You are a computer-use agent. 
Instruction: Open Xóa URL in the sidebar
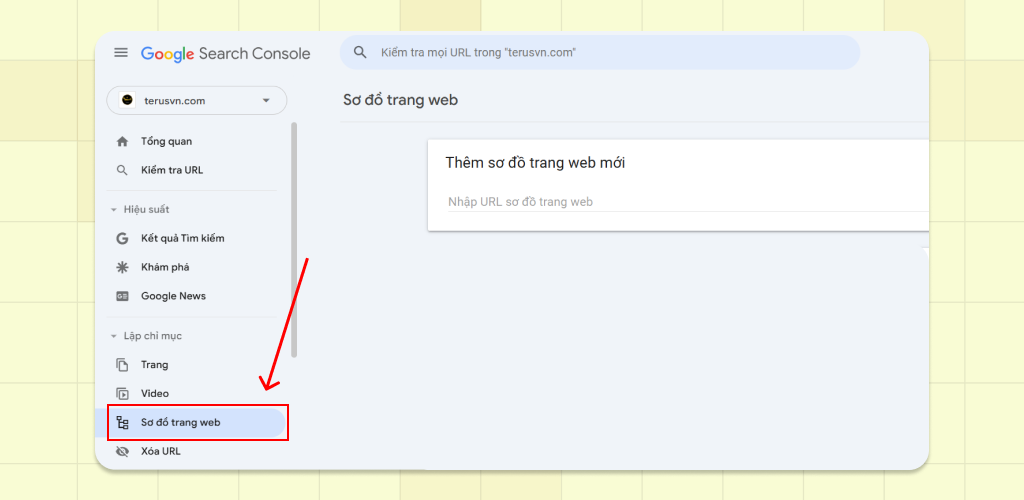coord(161,451)
